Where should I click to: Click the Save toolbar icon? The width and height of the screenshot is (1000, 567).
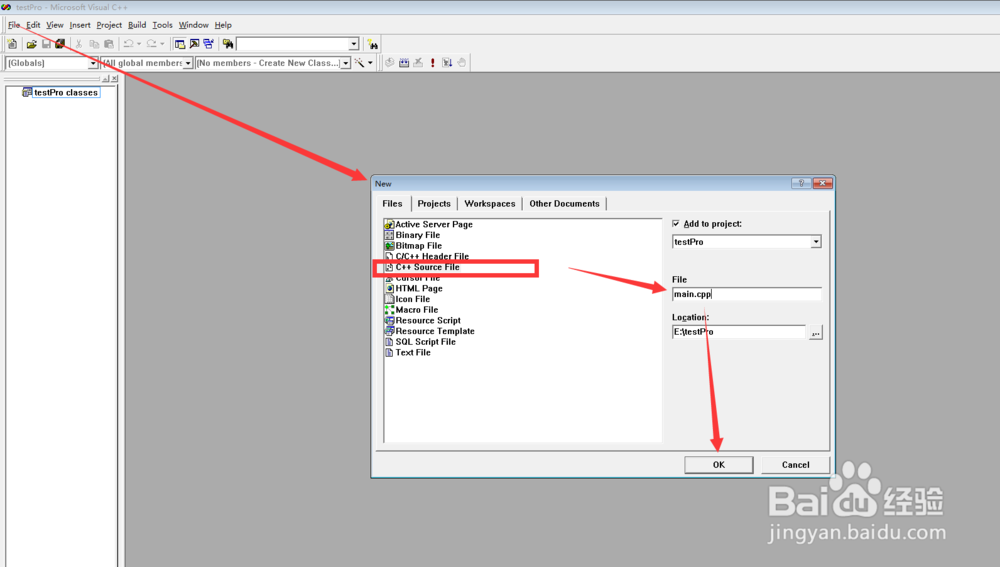pyautogui.click(x=46, y=44)
